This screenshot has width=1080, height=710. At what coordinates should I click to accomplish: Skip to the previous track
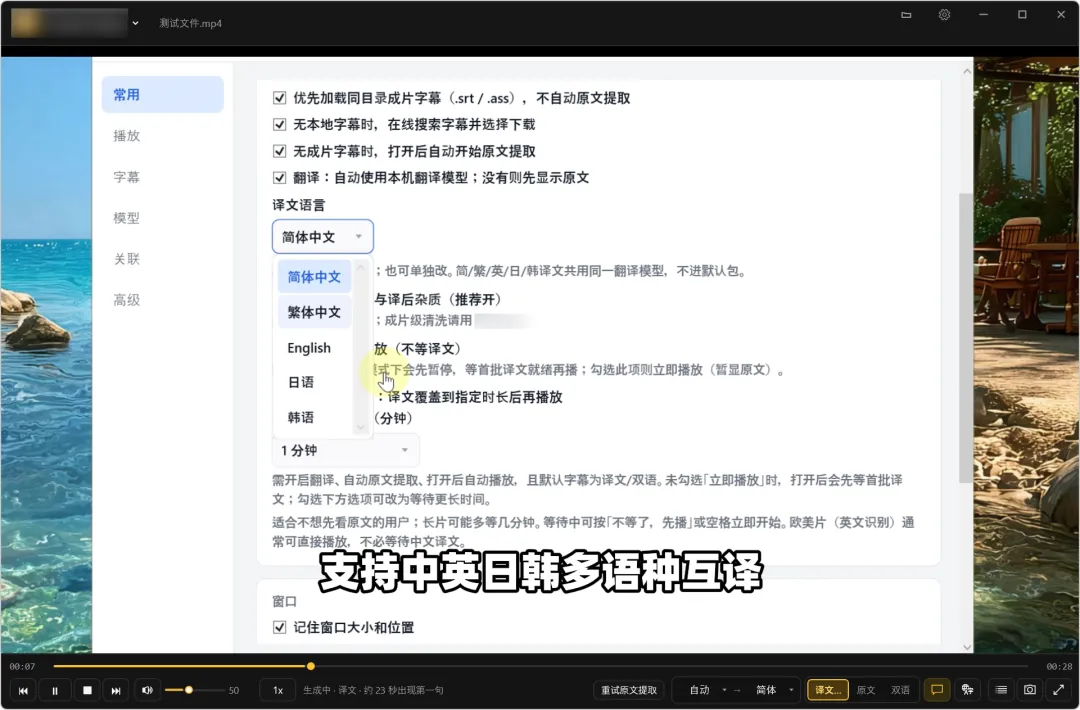click(x=23, y=690)
